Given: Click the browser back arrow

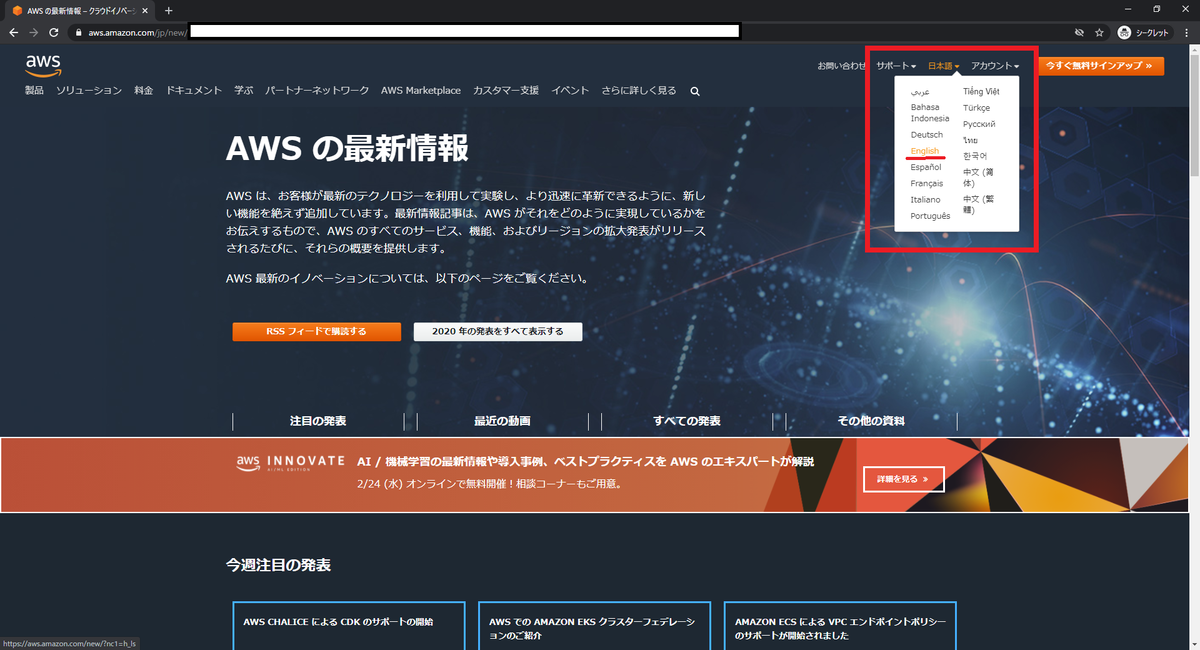Looking at the screenshot, I should pos(13,32).
